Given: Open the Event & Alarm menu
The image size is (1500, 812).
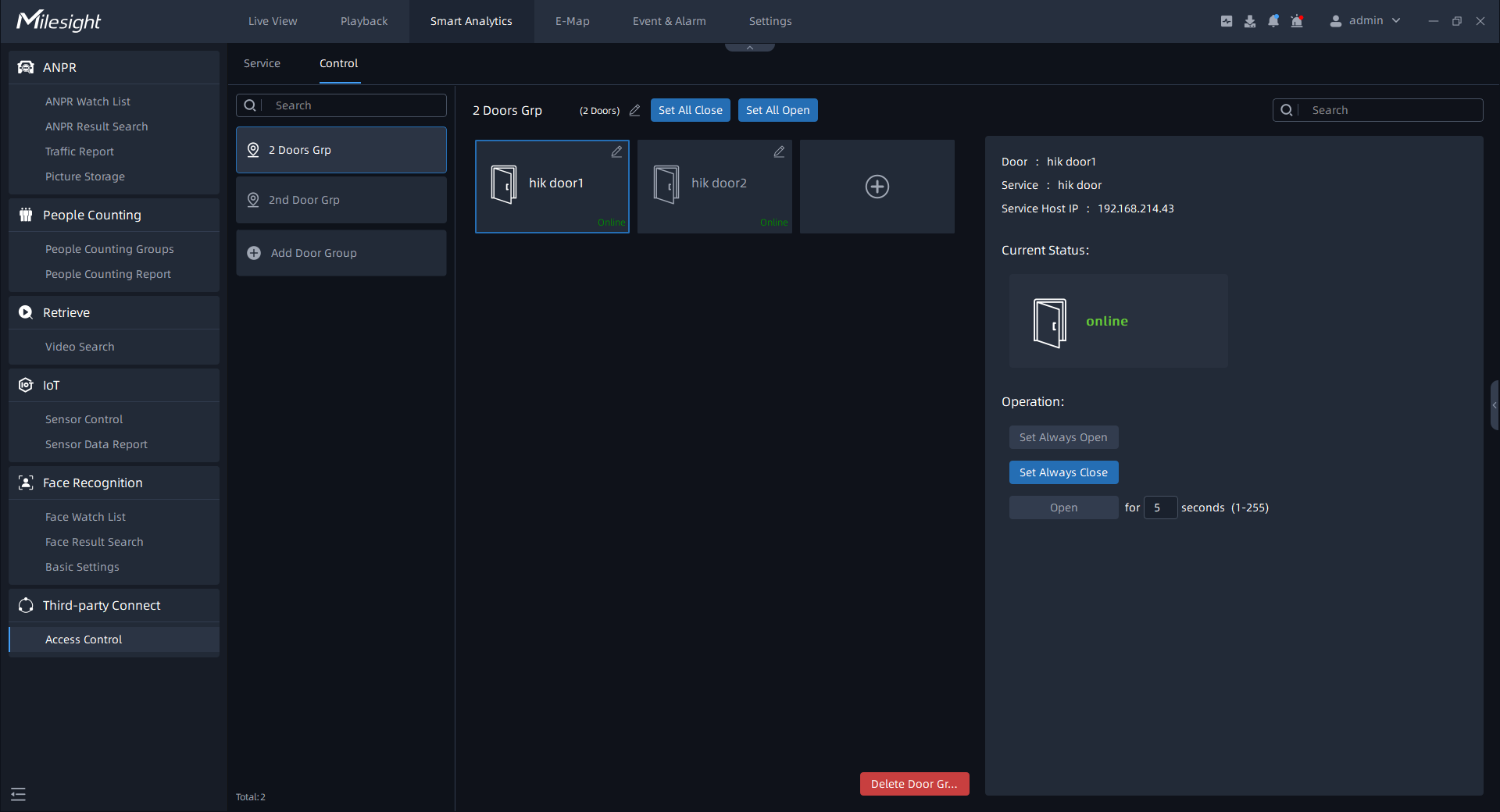Looking at the screenshot, I should [x=669, y=21].
